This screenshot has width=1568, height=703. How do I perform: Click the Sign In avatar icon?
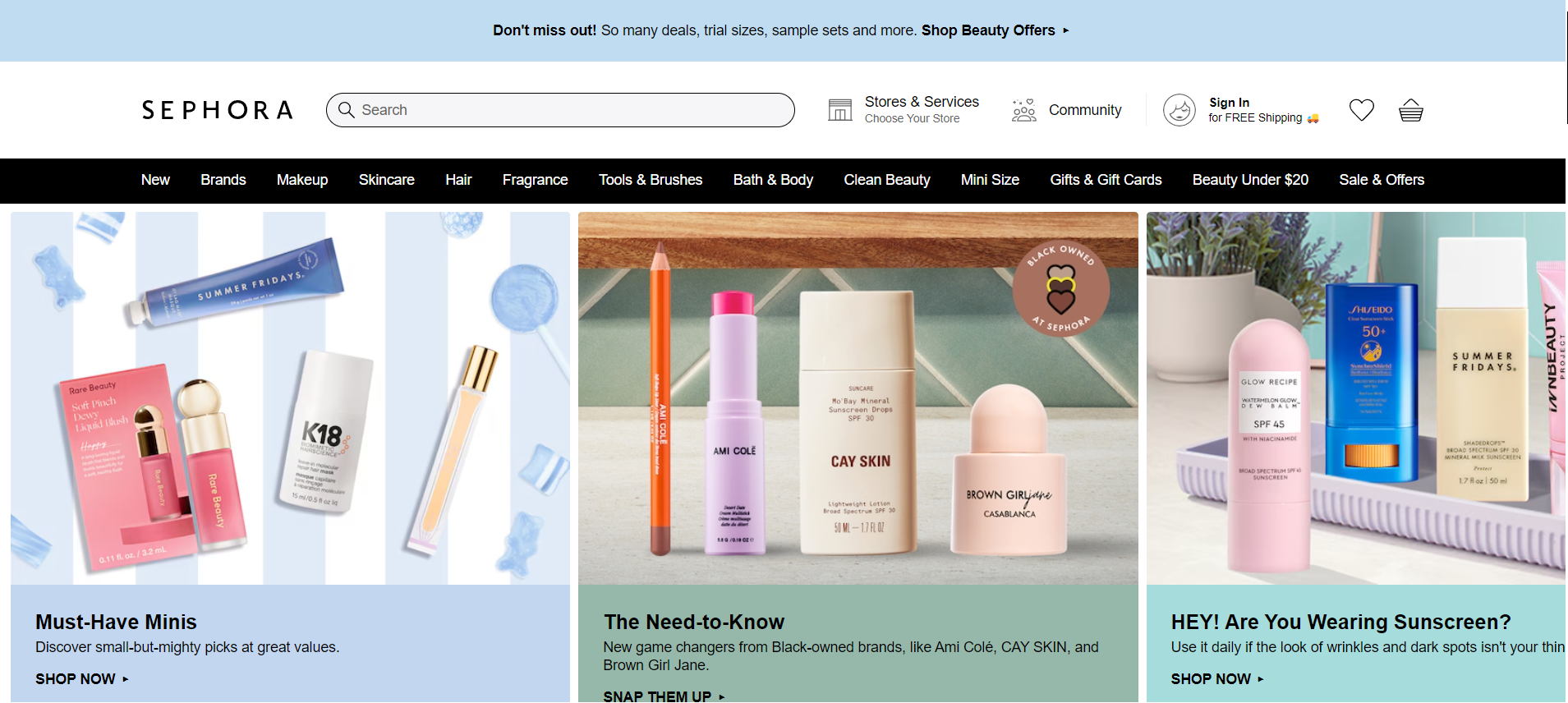(1179, 110)
